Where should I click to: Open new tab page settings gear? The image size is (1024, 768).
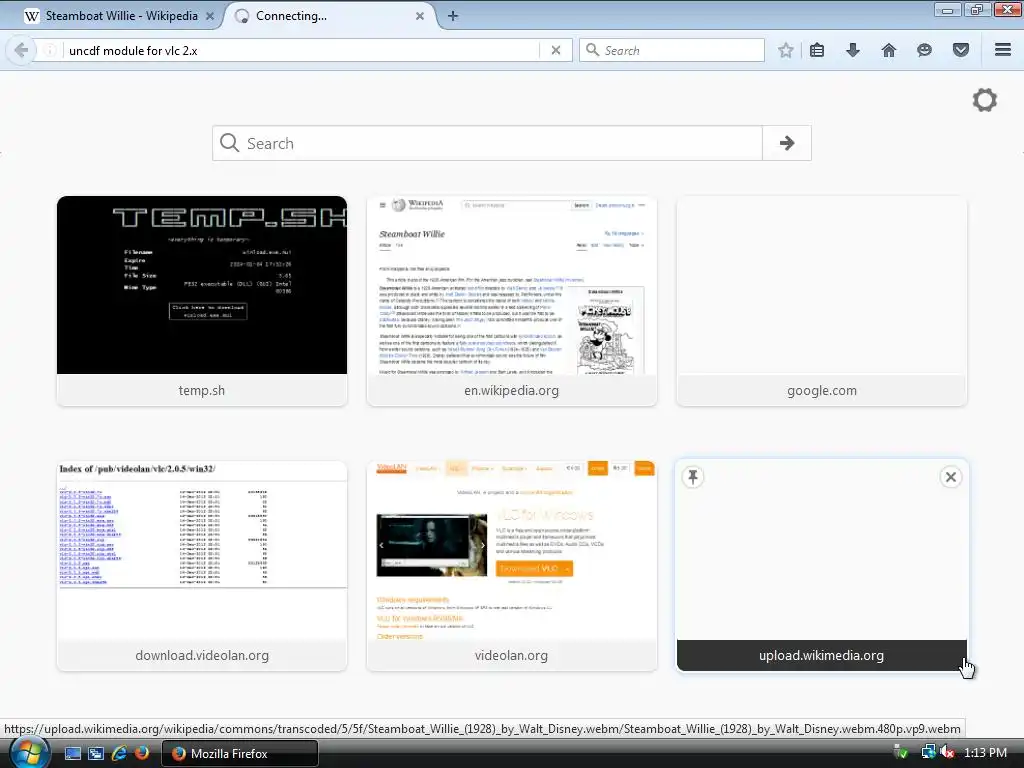point(985,100)
